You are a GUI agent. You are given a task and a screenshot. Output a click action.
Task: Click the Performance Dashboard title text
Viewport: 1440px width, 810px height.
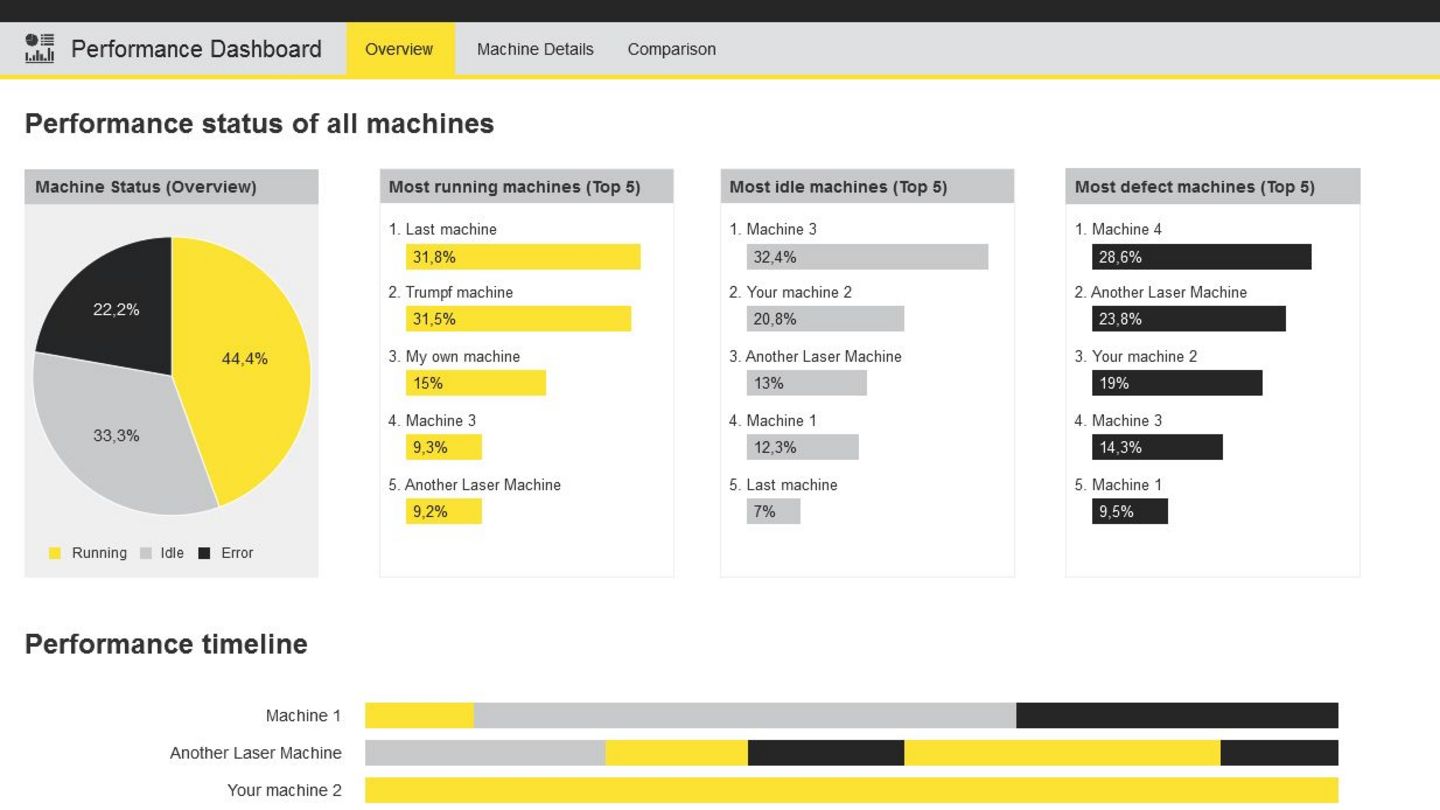[x=196, y=49]
